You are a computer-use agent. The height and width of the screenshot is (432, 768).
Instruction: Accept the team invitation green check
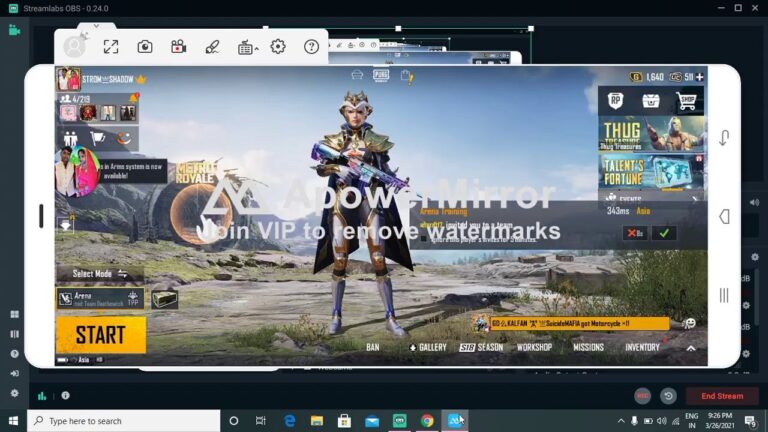click(x=664, y=233)
